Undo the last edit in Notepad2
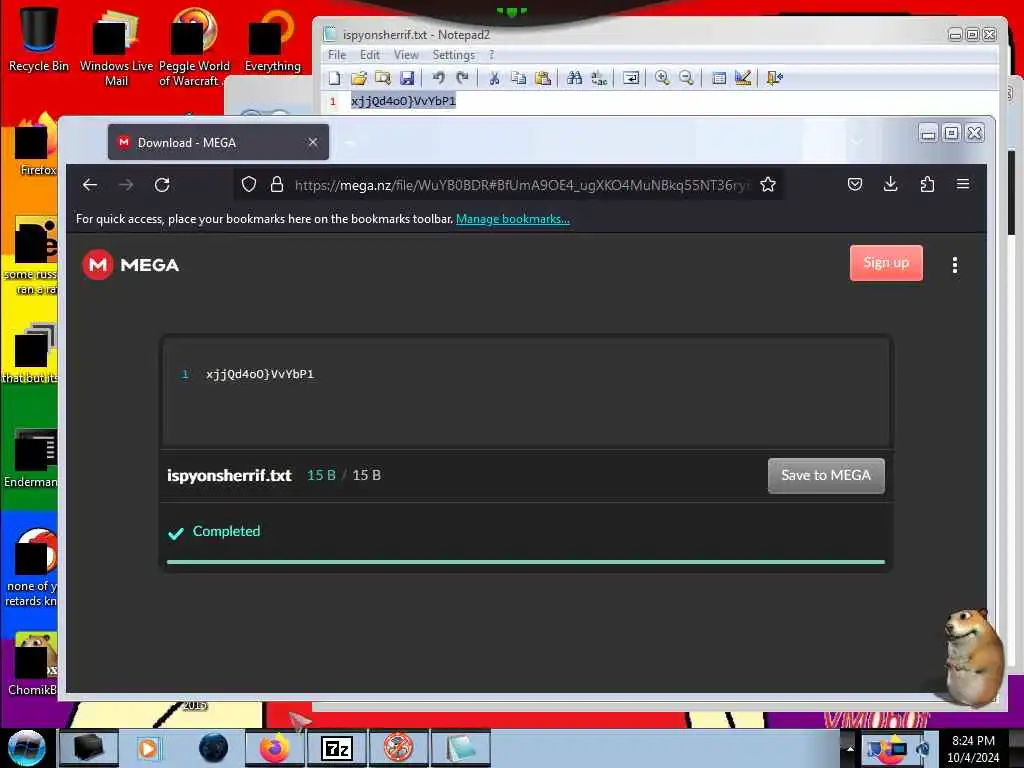This screenshot has width=1024, height=768. click(x=438, y=78)
